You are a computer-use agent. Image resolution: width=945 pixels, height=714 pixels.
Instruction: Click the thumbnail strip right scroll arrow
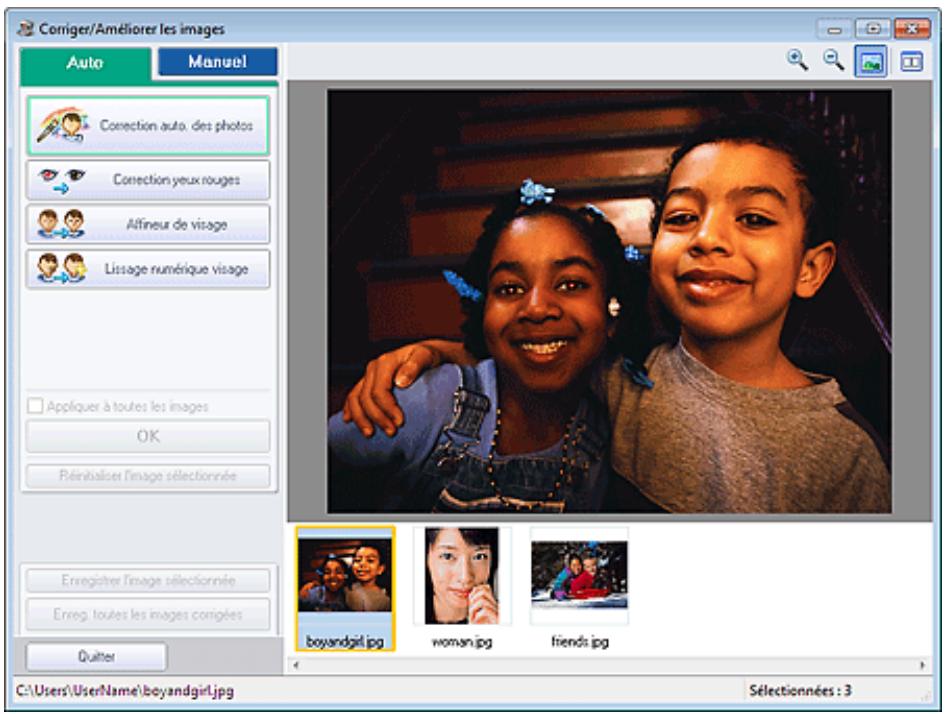pyautogui.click(x=922, y=665)
